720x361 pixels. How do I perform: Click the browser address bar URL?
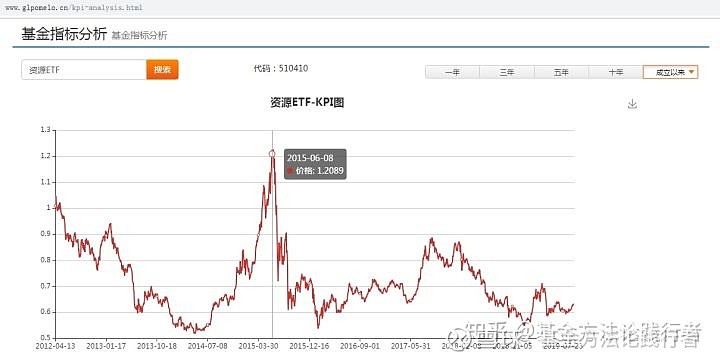74,8
